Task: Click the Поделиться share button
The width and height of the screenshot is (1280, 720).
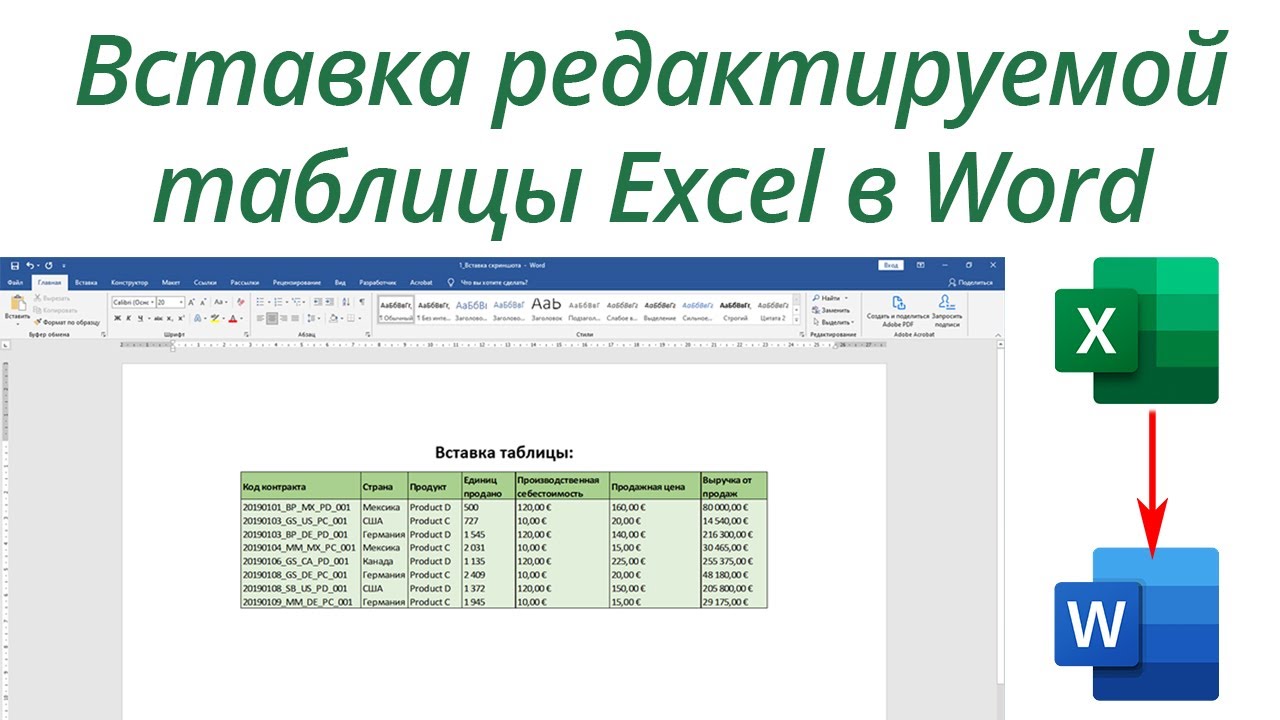Action: point(969,283)
